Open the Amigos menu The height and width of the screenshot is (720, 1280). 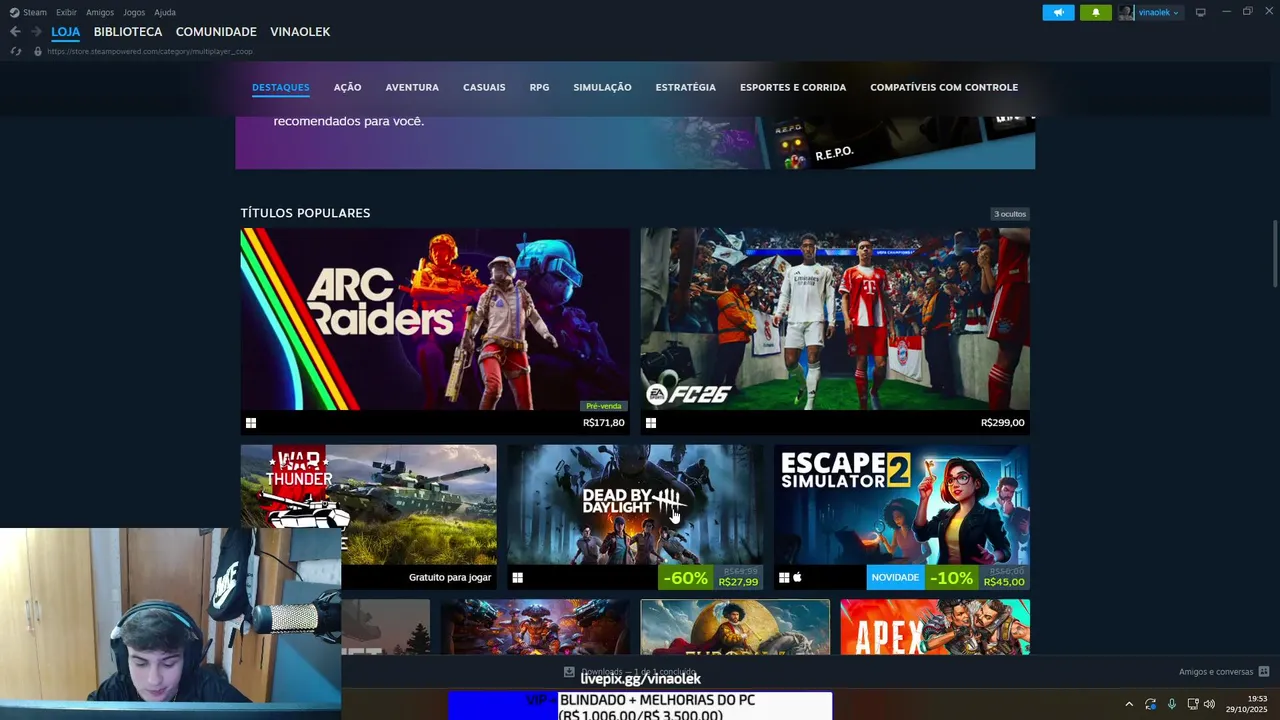[x=100, y=12]
